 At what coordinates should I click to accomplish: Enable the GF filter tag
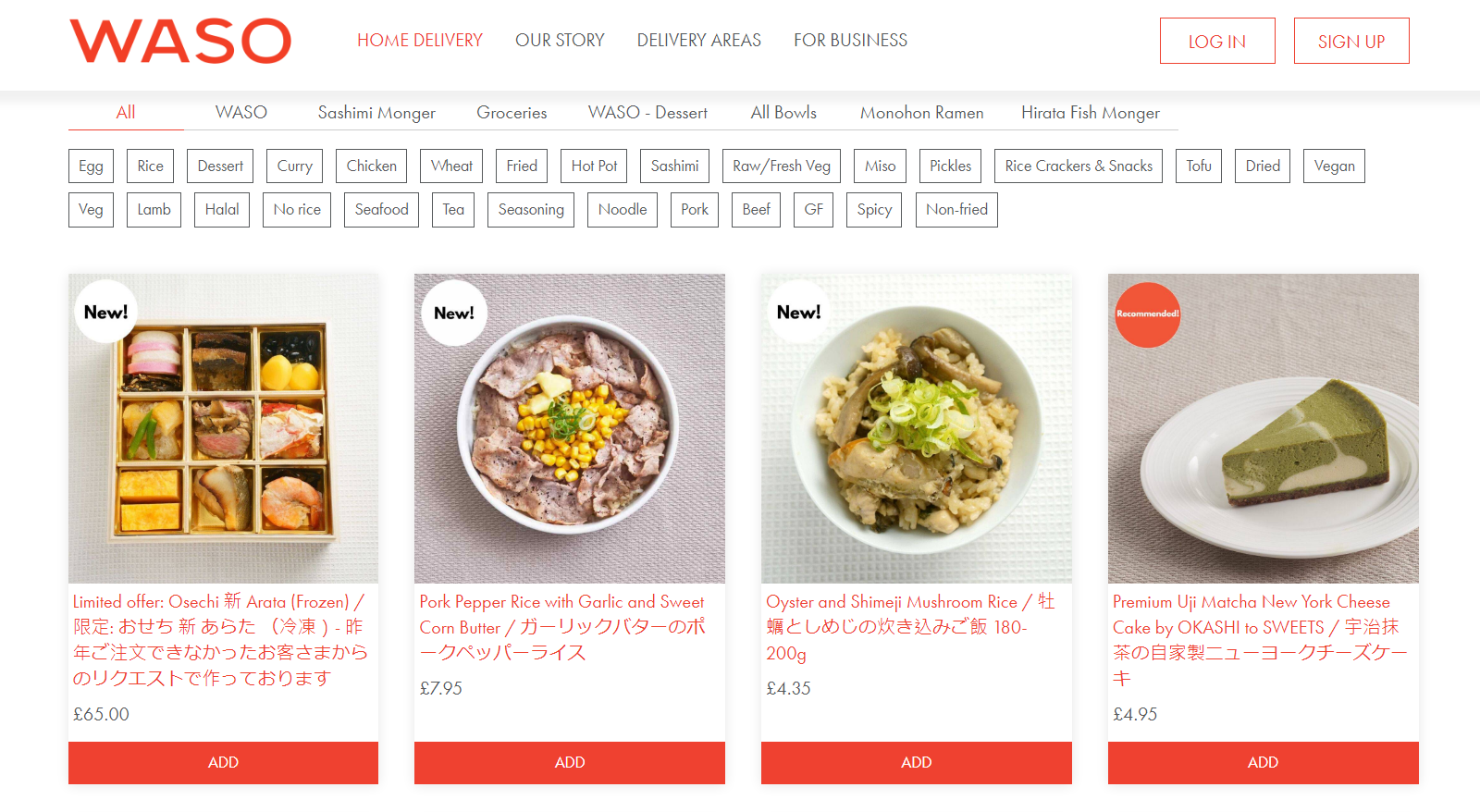[814, 210]
